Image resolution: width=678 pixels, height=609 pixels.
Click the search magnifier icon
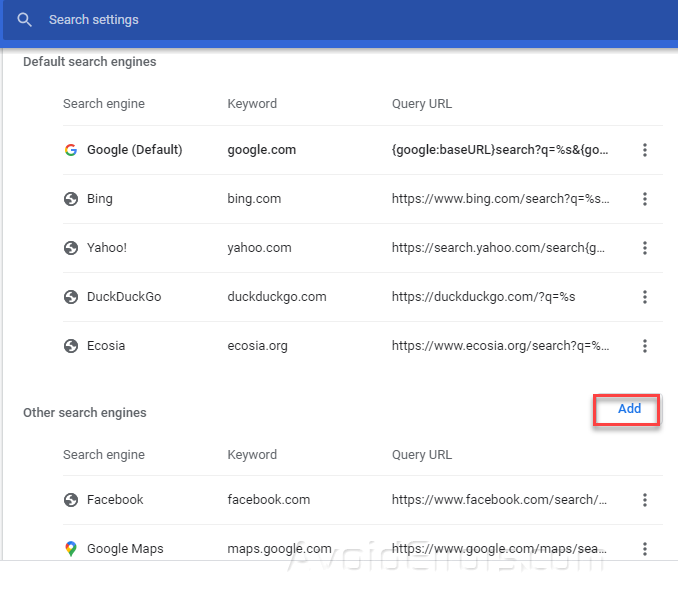click(25, 20)
